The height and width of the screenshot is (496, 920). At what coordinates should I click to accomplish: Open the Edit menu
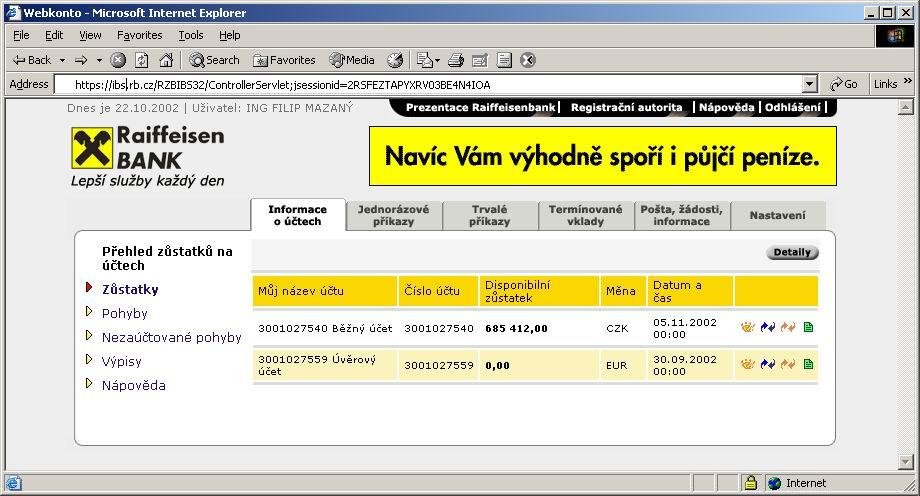tap(54, 35)
